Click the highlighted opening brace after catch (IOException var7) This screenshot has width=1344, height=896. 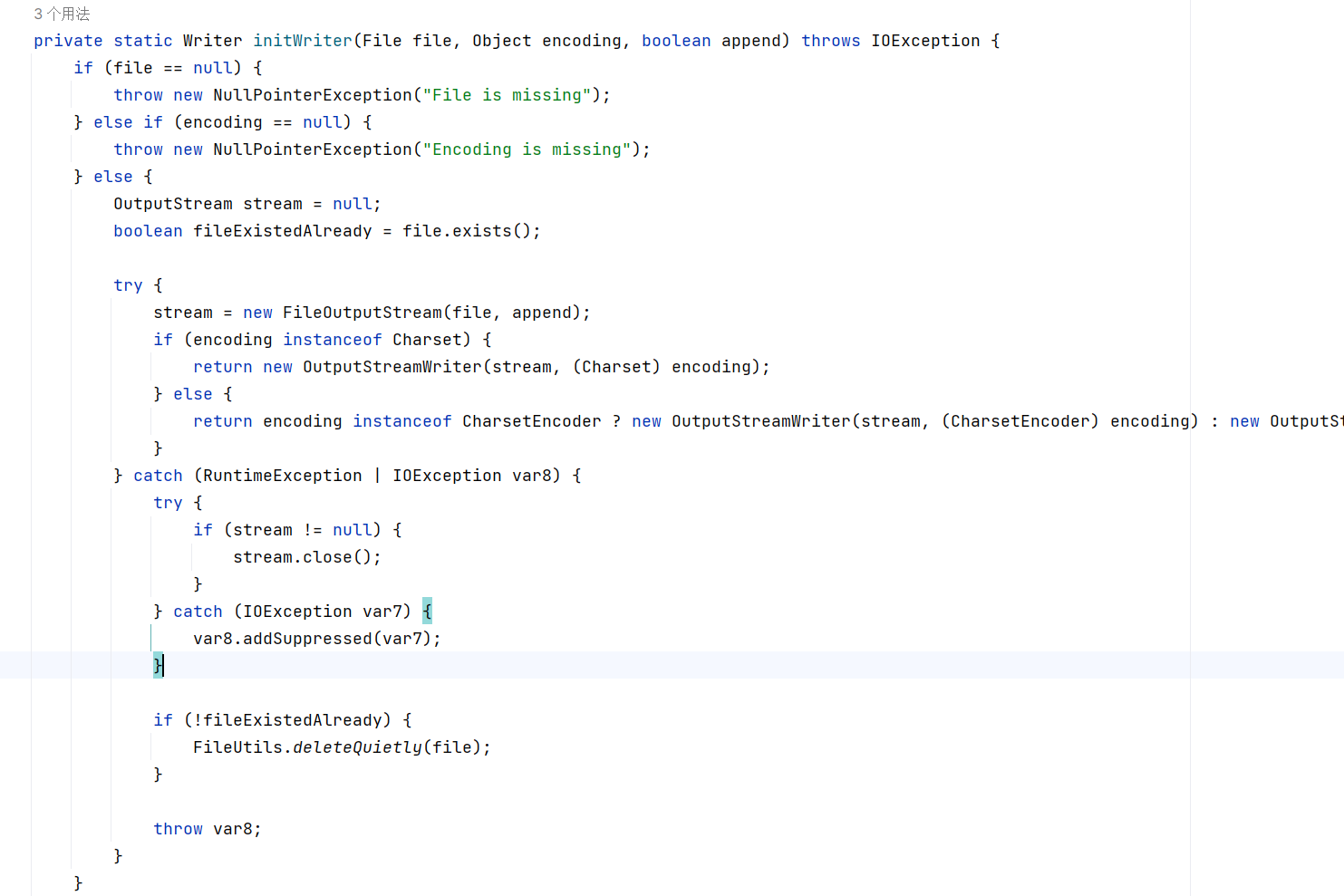pyautogui.click(x=427, y=612)
